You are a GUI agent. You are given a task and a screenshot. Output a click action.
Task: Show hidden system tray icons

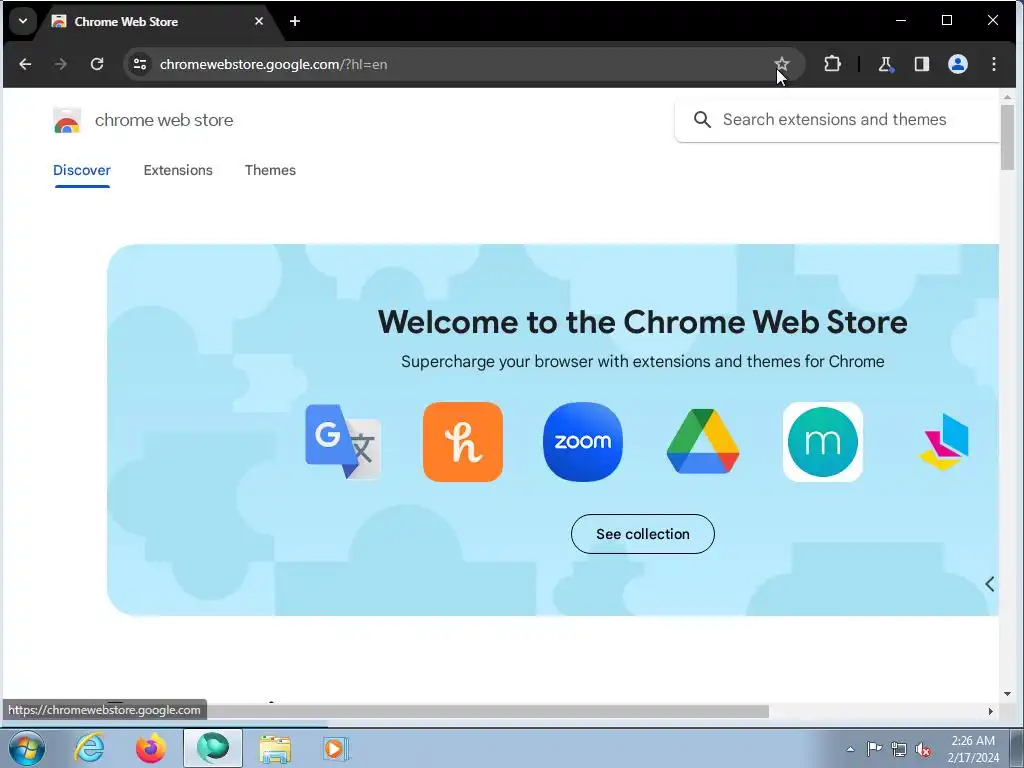[x=850, y=749]
